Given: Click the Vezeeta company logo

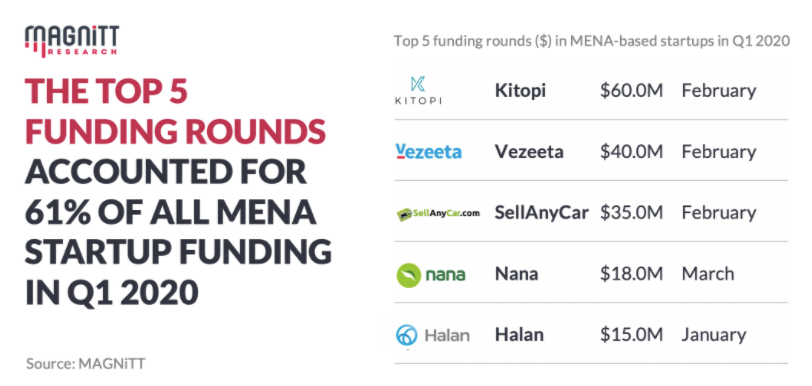Looking at the screenshot, I should 428,151.
